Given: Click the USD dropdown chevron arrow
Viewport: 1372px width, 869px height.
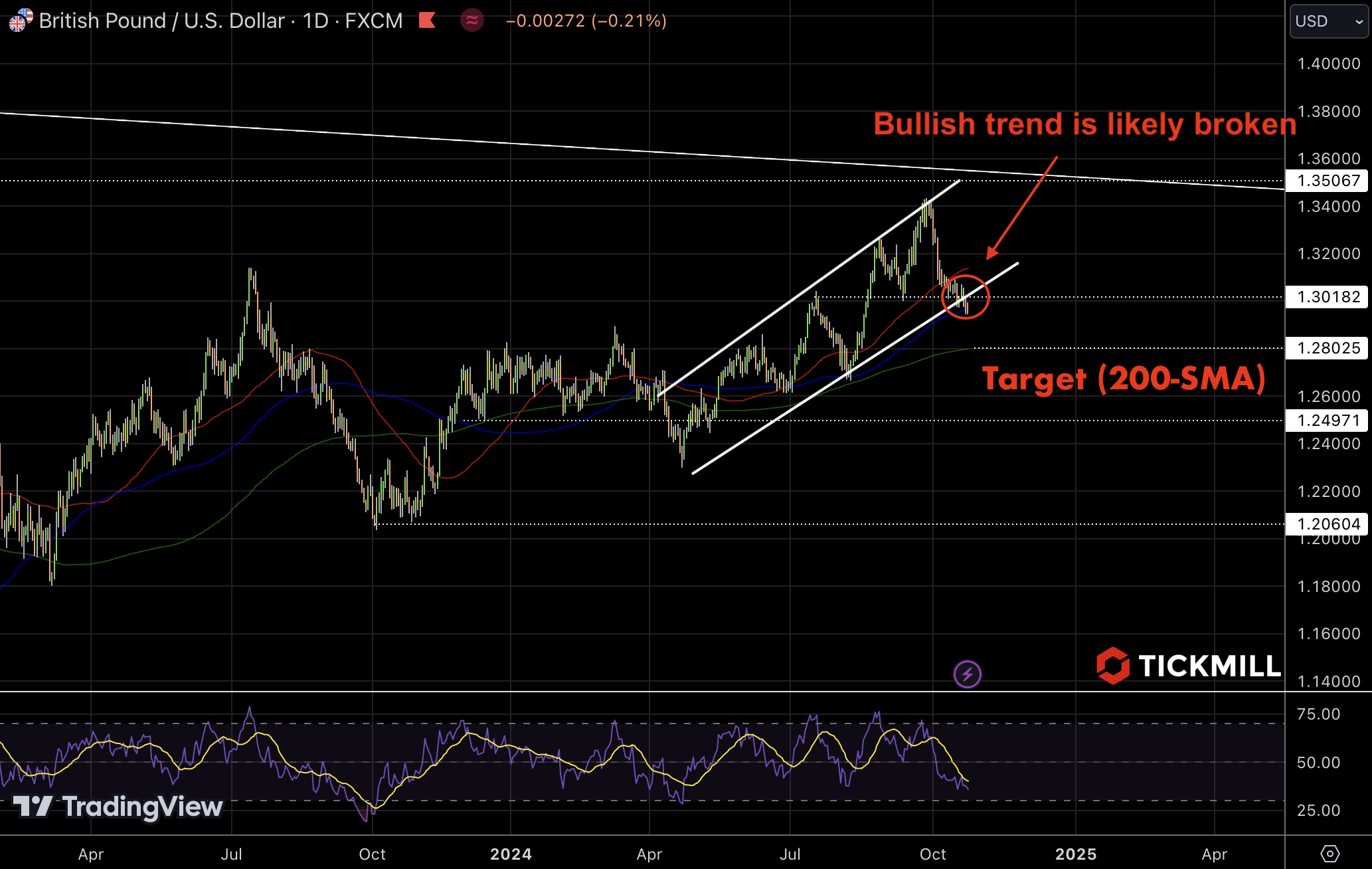Looking at the screenshot, I should [1359, 22].
